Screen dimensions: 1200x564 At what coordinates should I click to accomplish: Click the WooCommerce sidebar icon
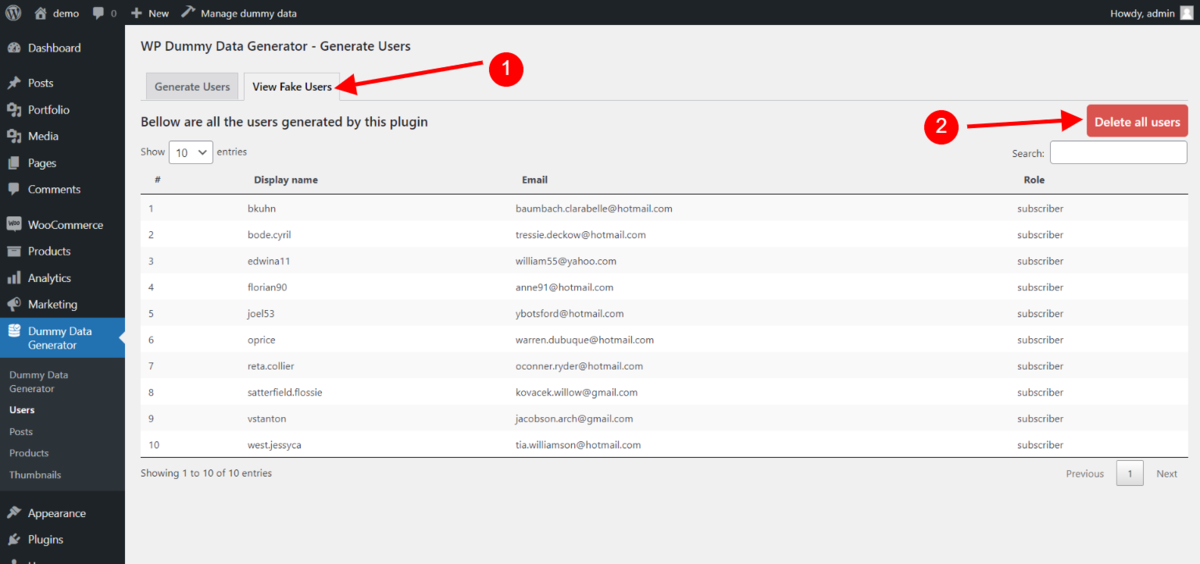(x=14, y=225)
